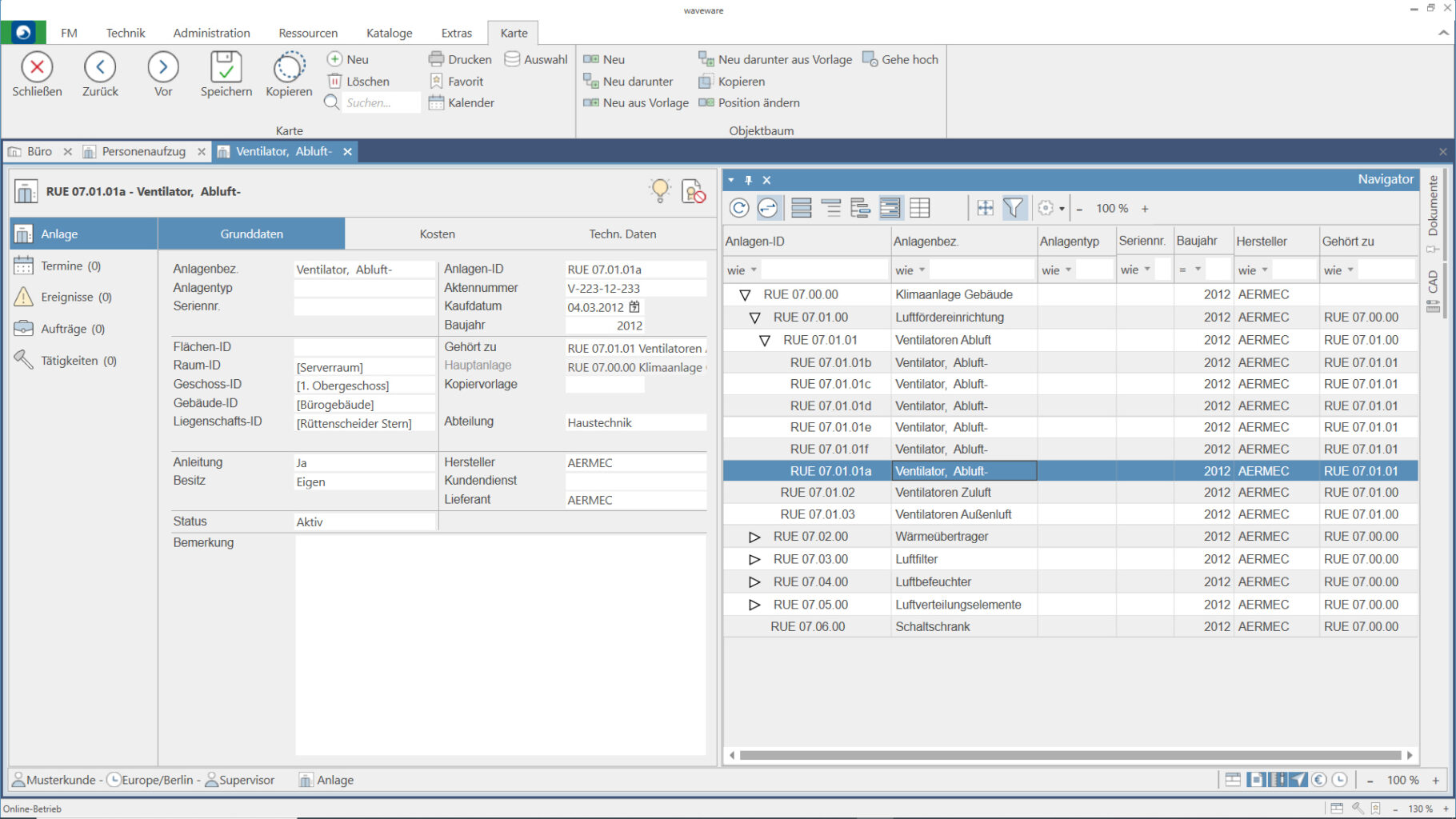
Task: Open the Administration ribbon tab
Action: click(211, 33)
